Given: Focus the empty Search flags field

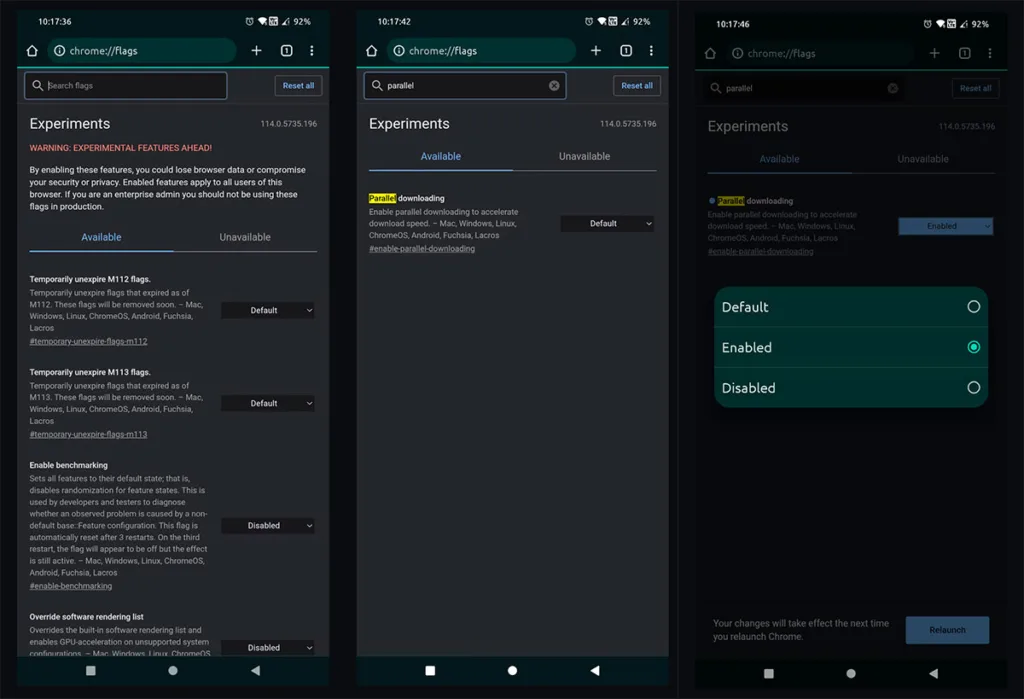Looking at the screenshot, I should tap(126, 86).
